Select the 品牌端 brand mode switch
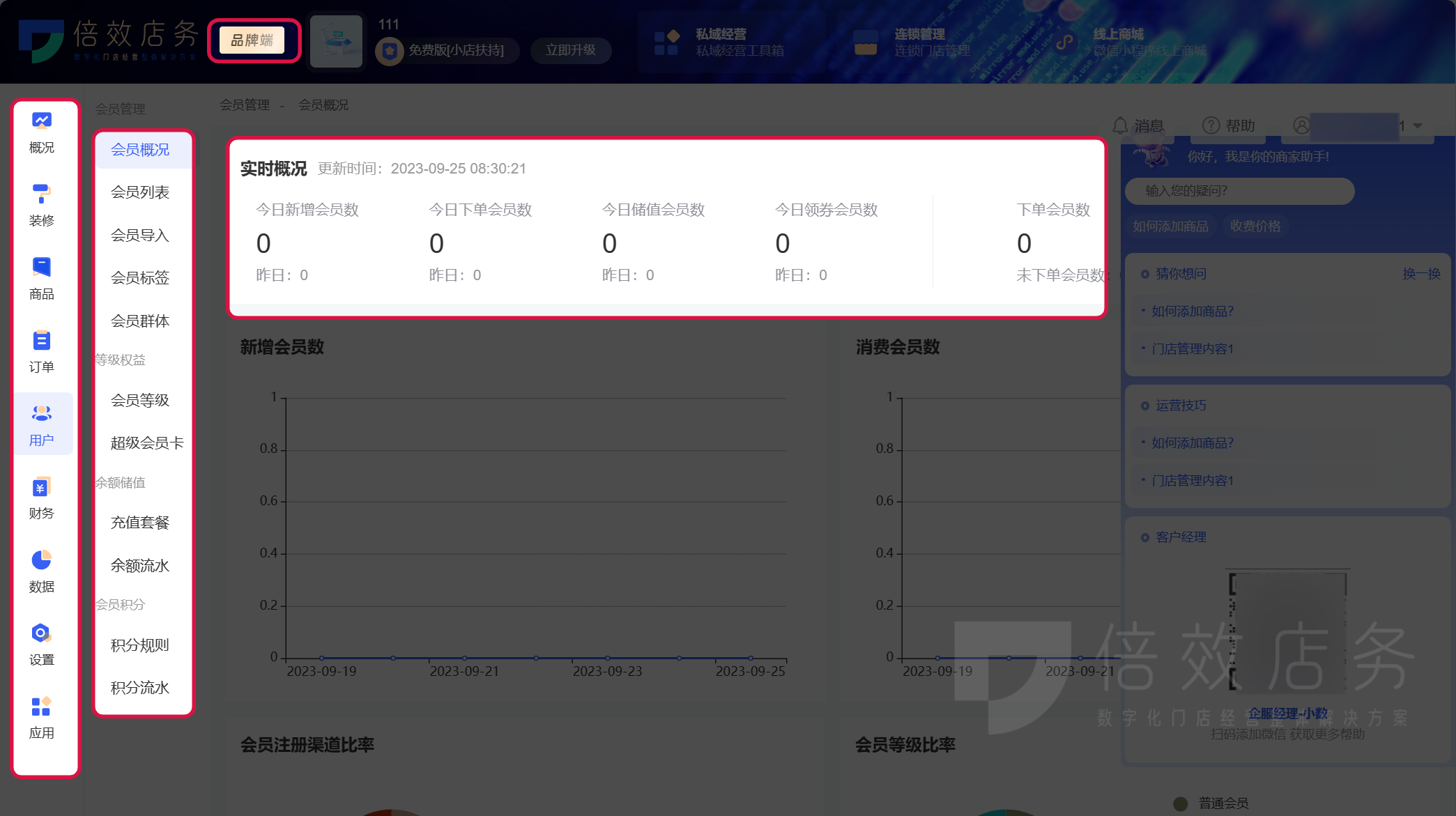The width and height of the screenshot is (1456, 816). point(253,40)
